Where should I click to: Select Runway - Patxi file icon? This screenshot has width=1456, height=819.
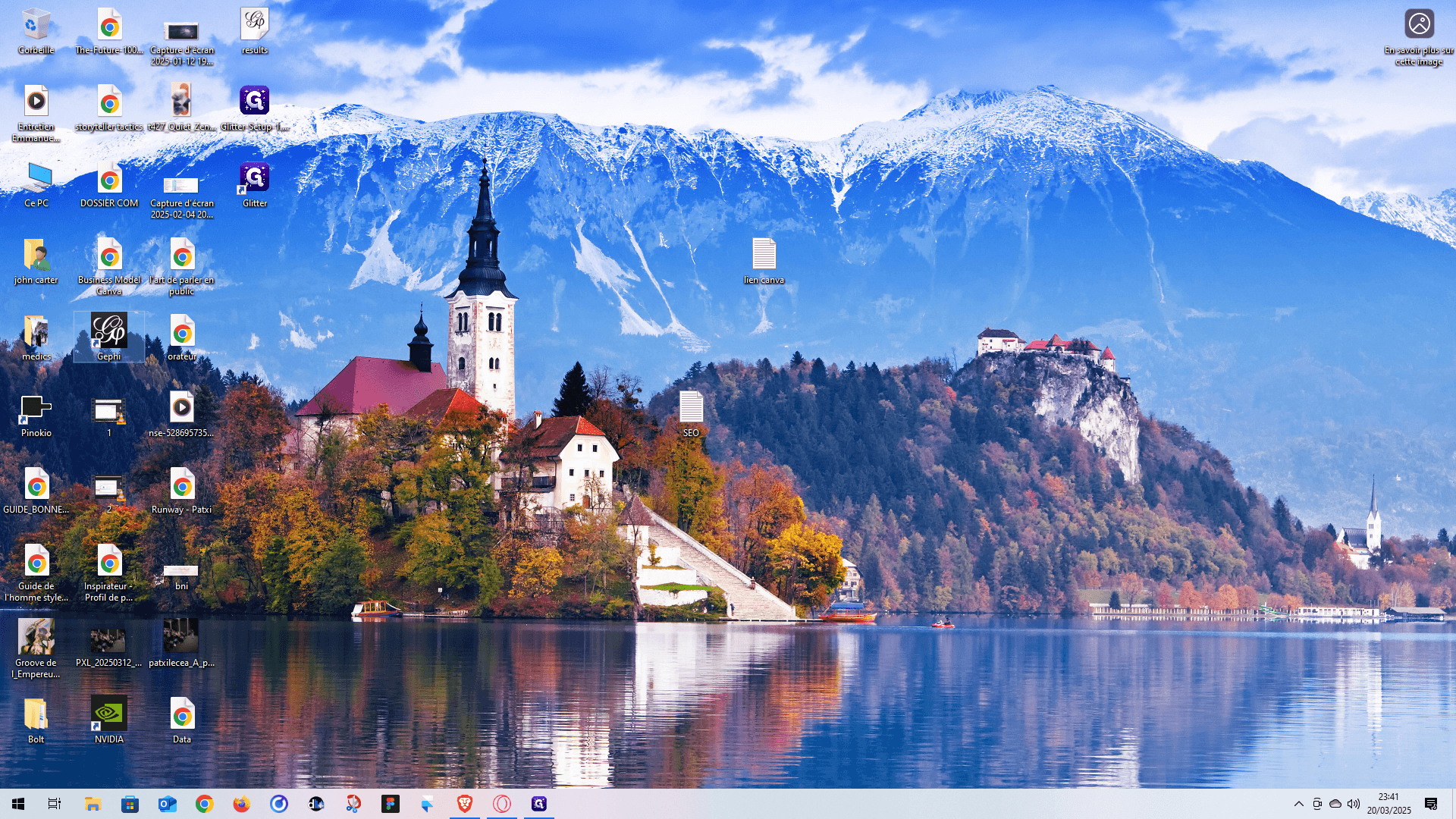[182, 485]
